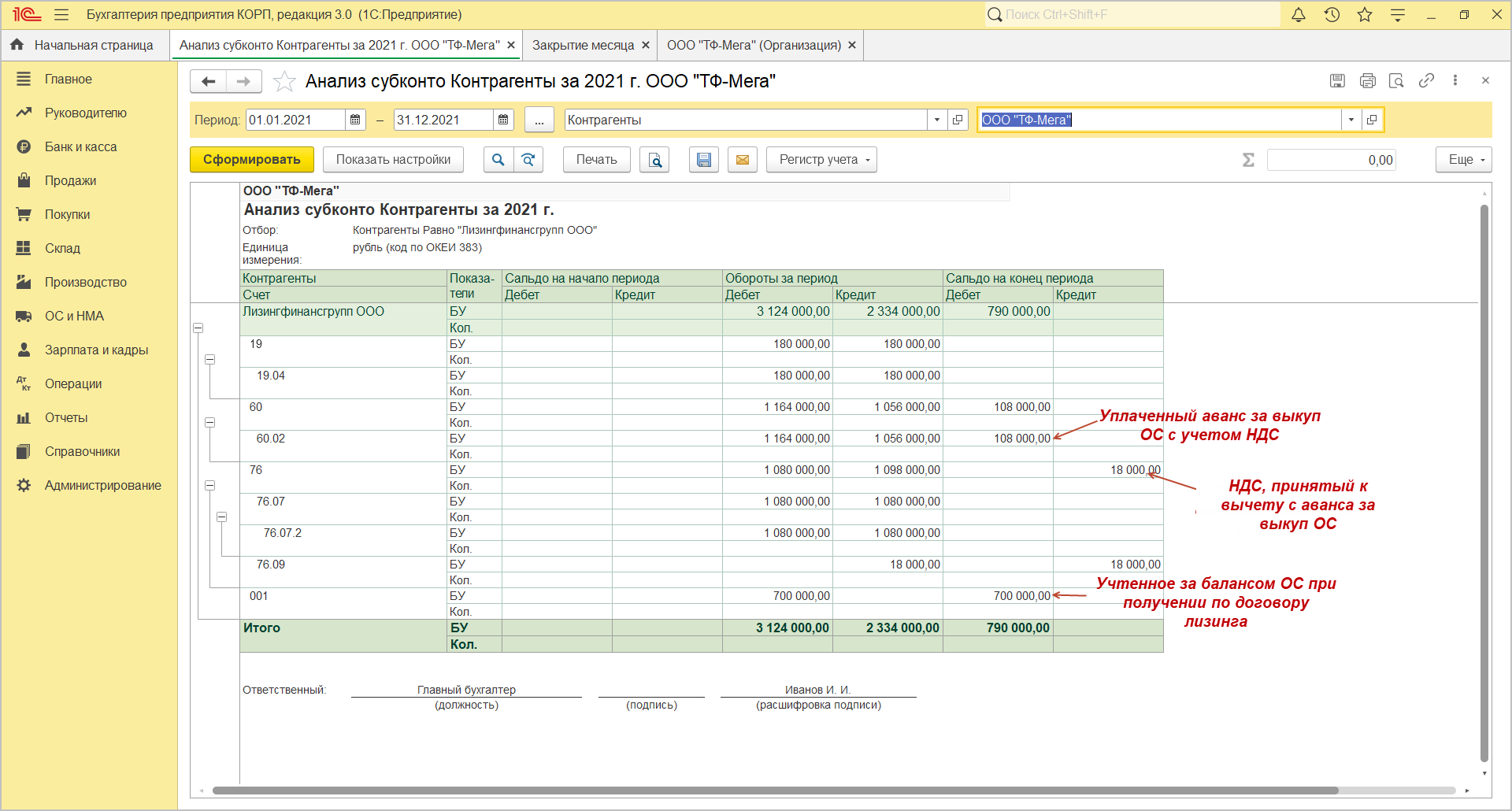Click the cancel-search icon in report toolbar
The height and width of the screenshot is (811, 1512).
528,160
